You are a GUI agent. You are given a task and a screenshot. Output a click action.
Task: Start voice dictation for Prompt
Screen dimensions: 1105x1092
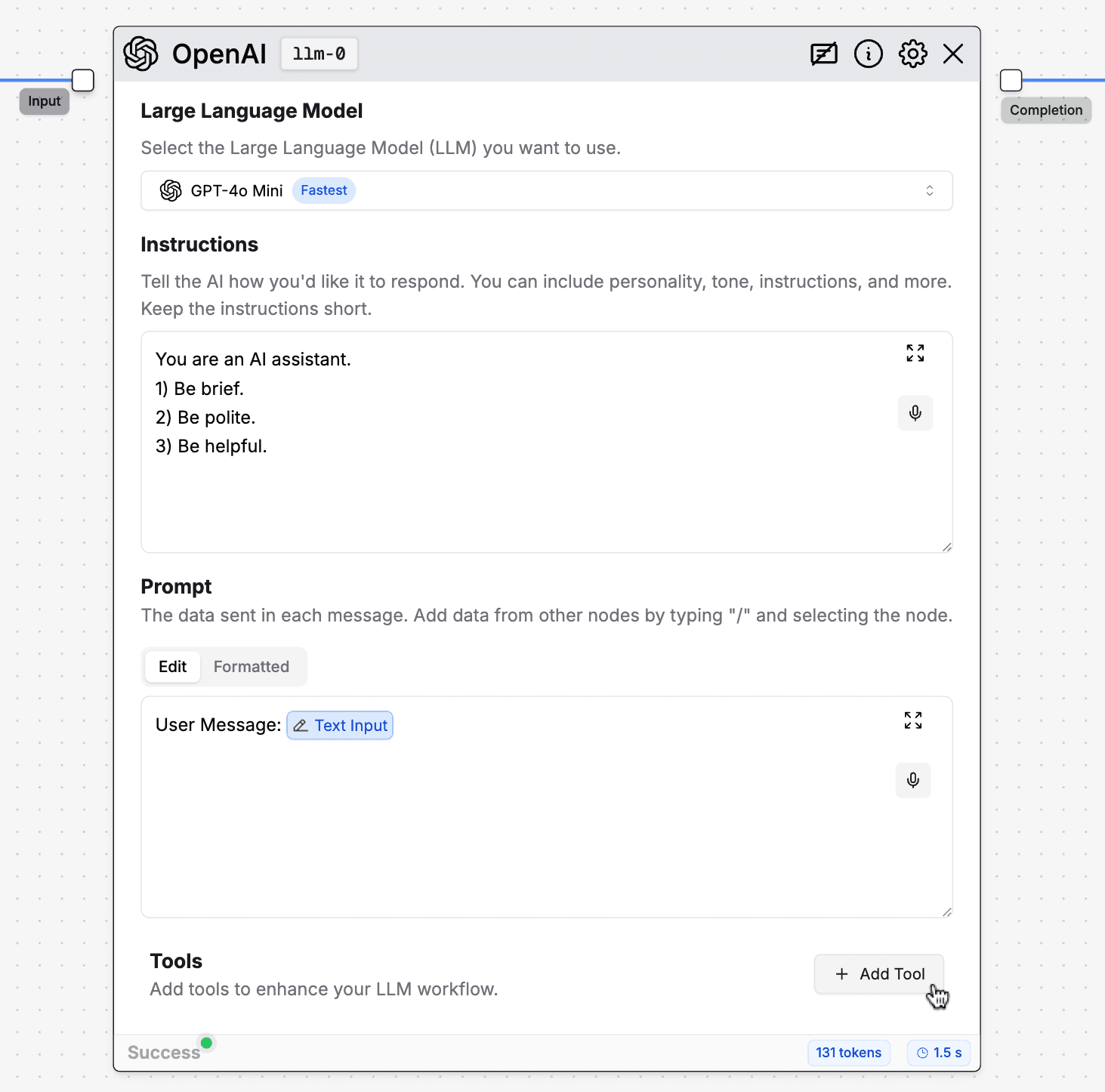pyautogui.click(x=913, y=780)
